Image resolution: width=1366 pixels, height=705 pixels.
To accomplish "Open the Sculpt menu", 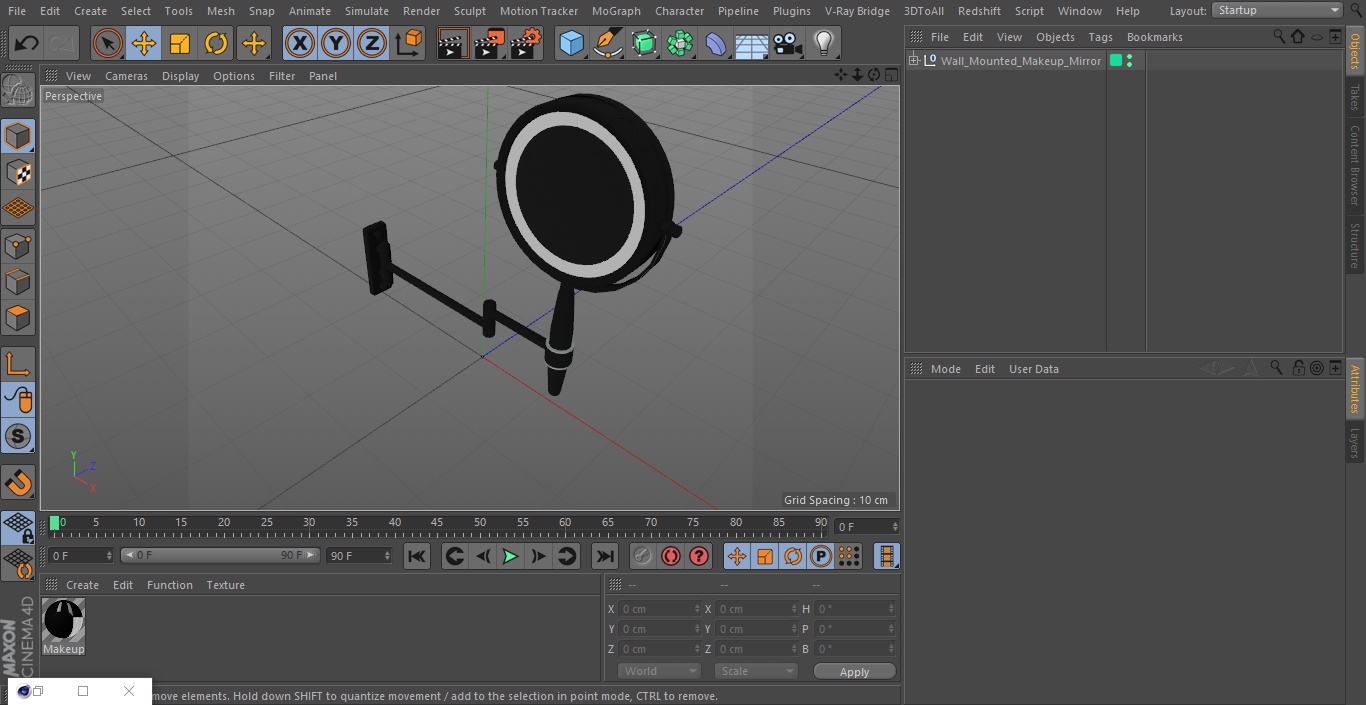I will pos(469,11).
